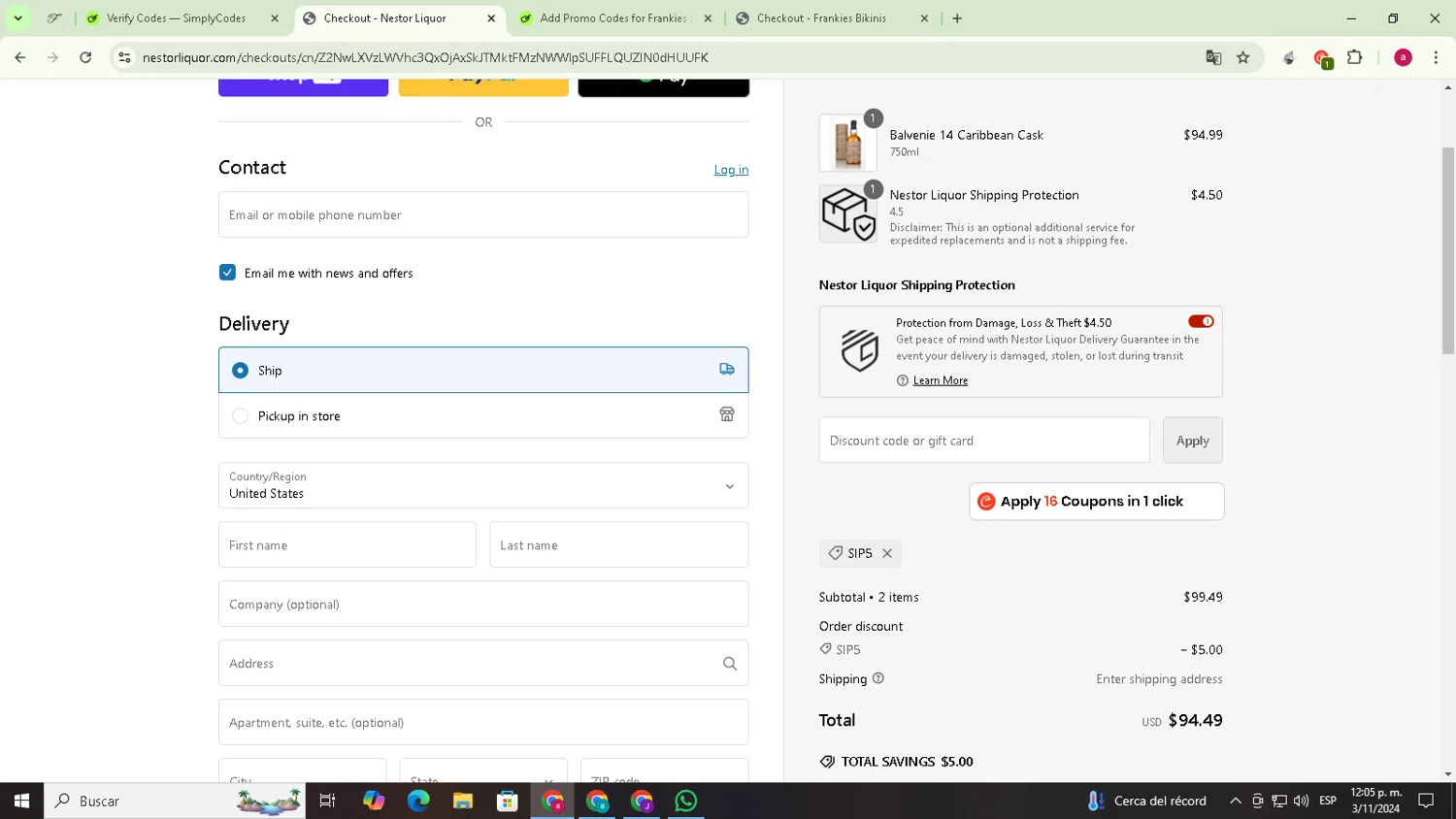The height and width of the screenshot is (819, 1456).
Task: Open tab search chevron
Action: (x=17, y=17)
